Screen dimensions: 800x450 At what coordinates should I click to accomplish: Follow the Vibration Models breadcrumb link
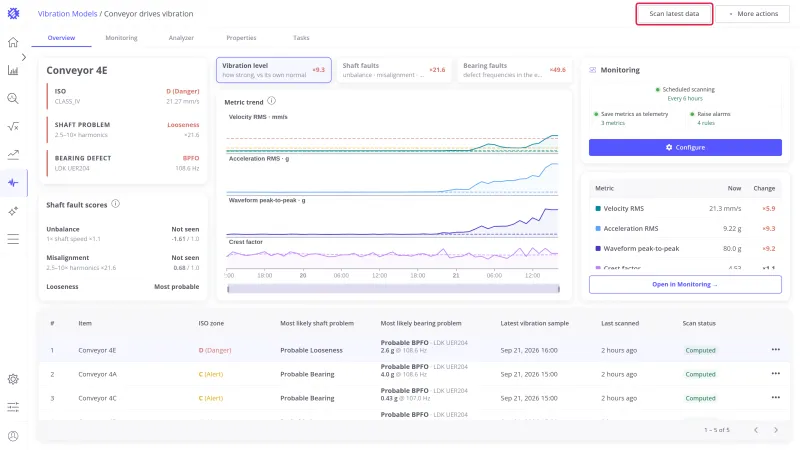tap(67, 14)
